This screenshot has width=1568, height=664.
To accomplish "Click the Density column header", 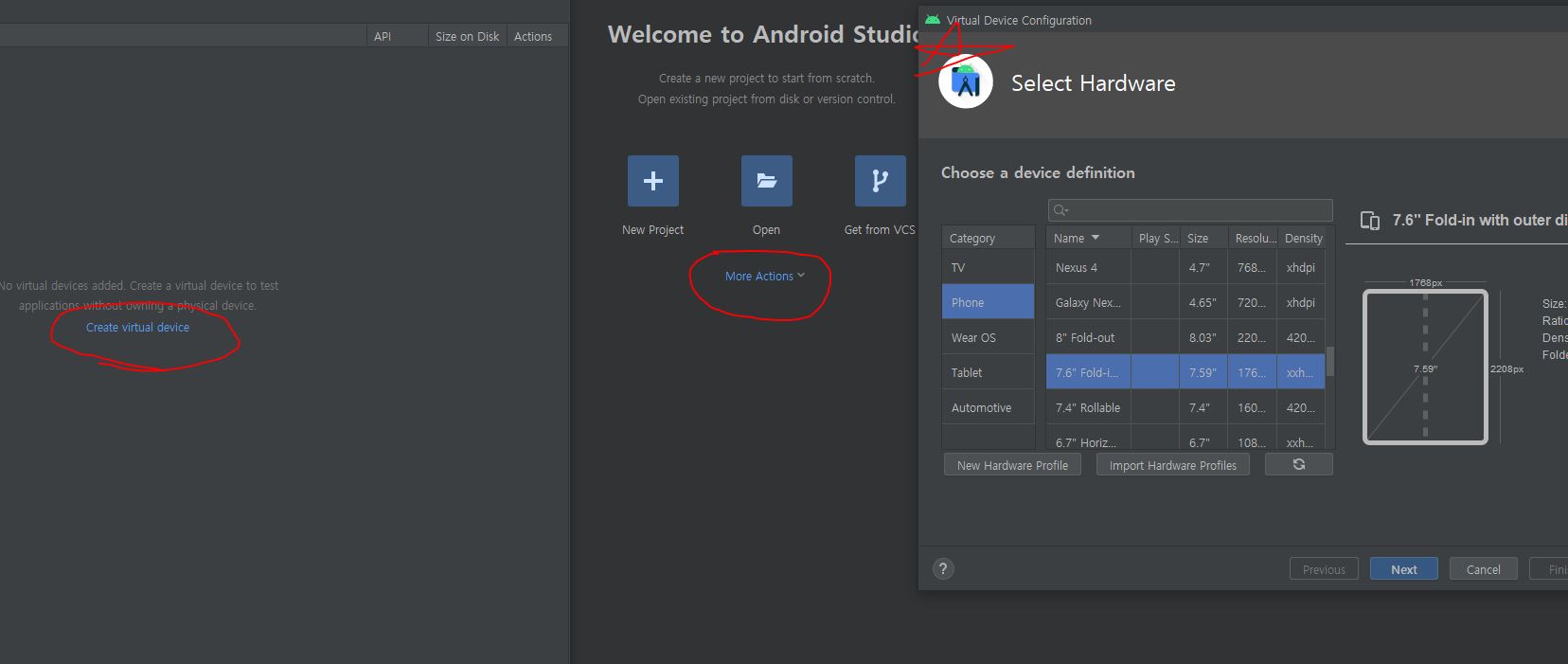I will (x=1304, y=238).
